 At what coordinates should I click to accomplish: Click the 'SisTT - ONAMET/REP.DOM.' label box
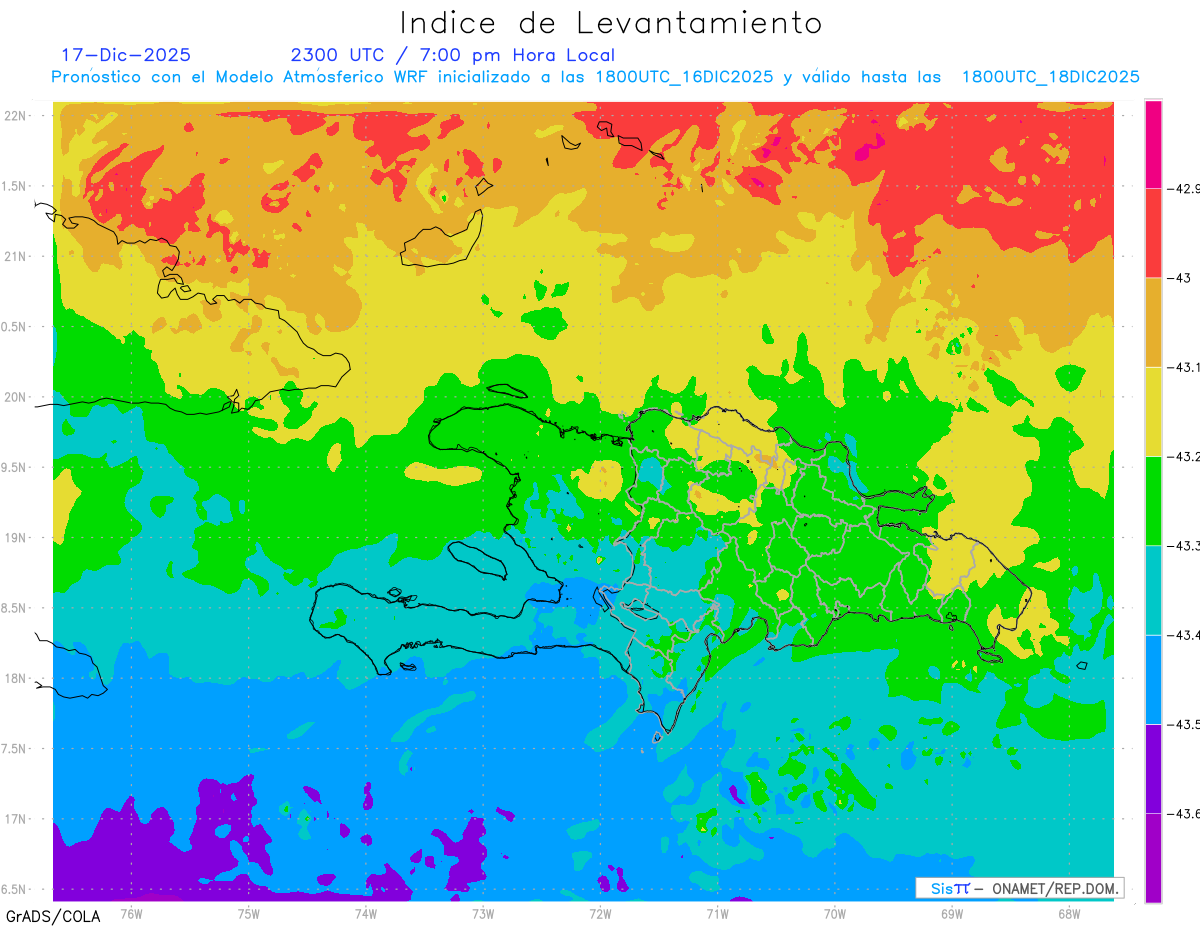1019,888
